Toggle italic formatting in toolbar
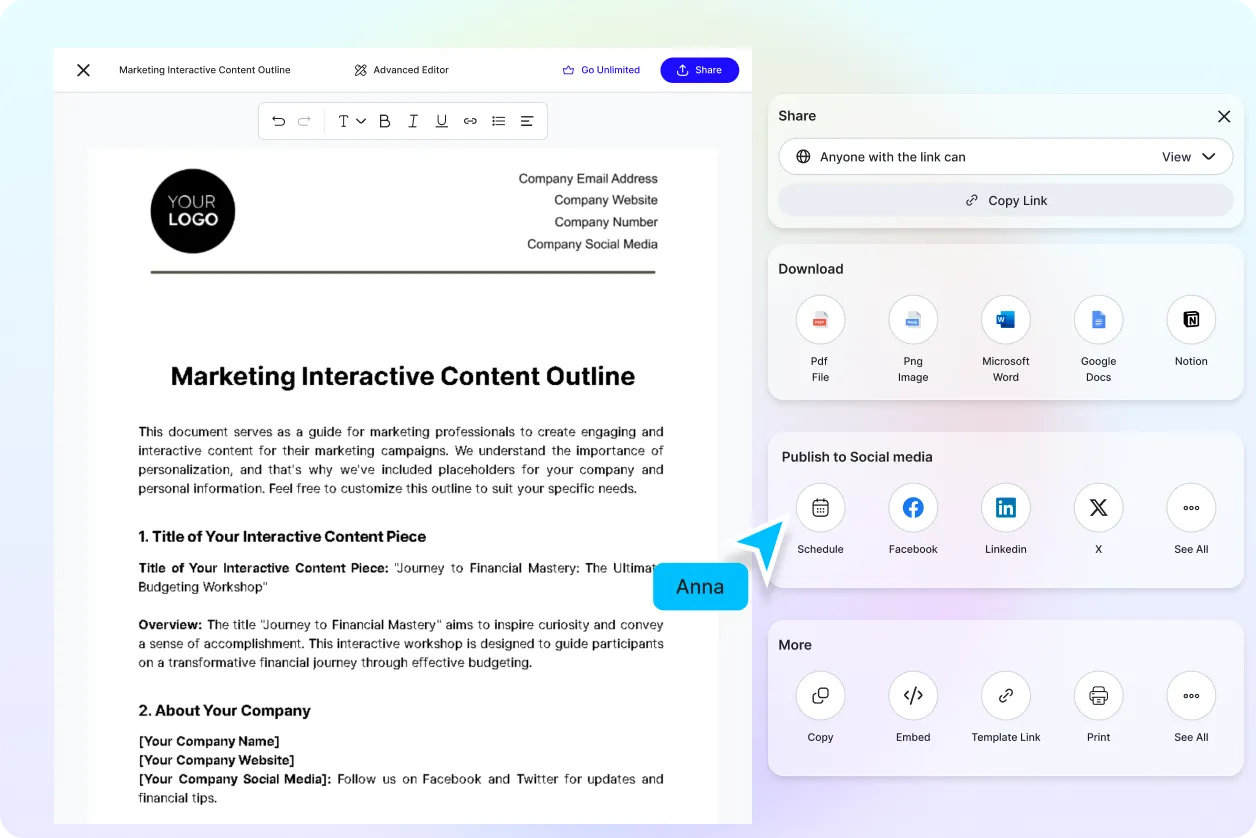1256x838 pixels. click(x=413, y=121)
